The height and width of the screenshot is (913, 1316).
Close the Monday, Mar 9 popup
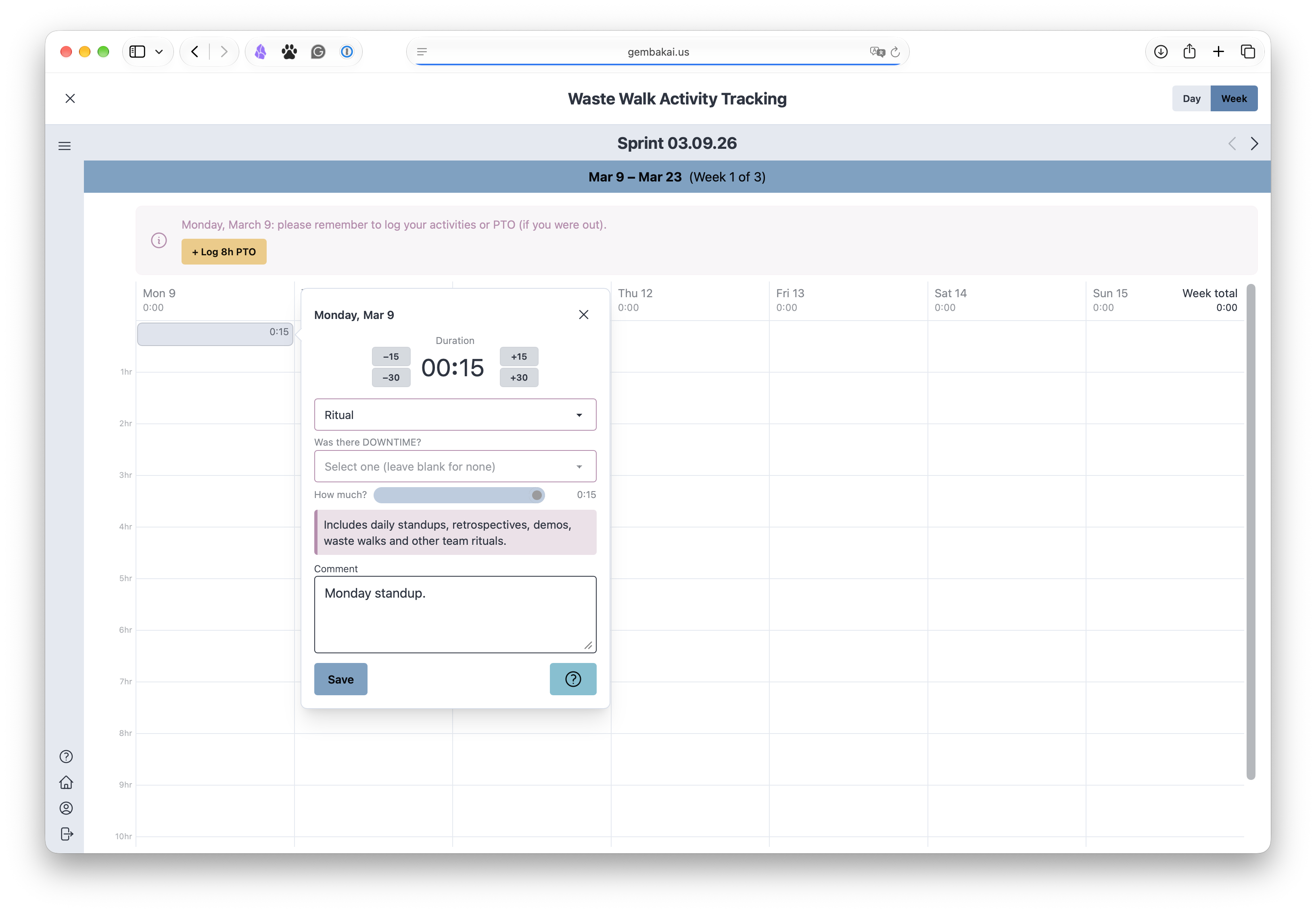(584, 315)
